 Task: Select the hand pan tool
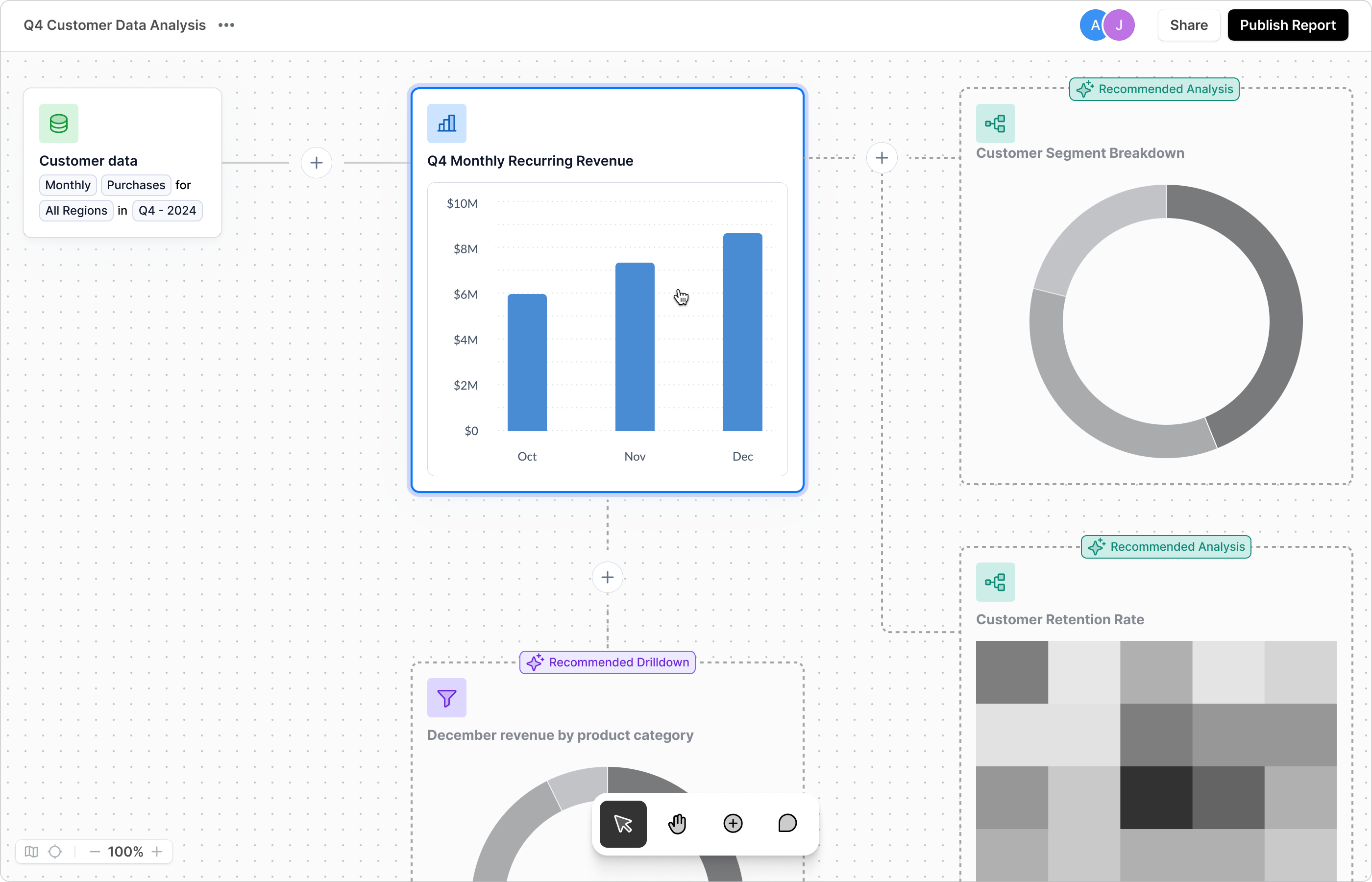pyautogui.click(x=677, y=824)
